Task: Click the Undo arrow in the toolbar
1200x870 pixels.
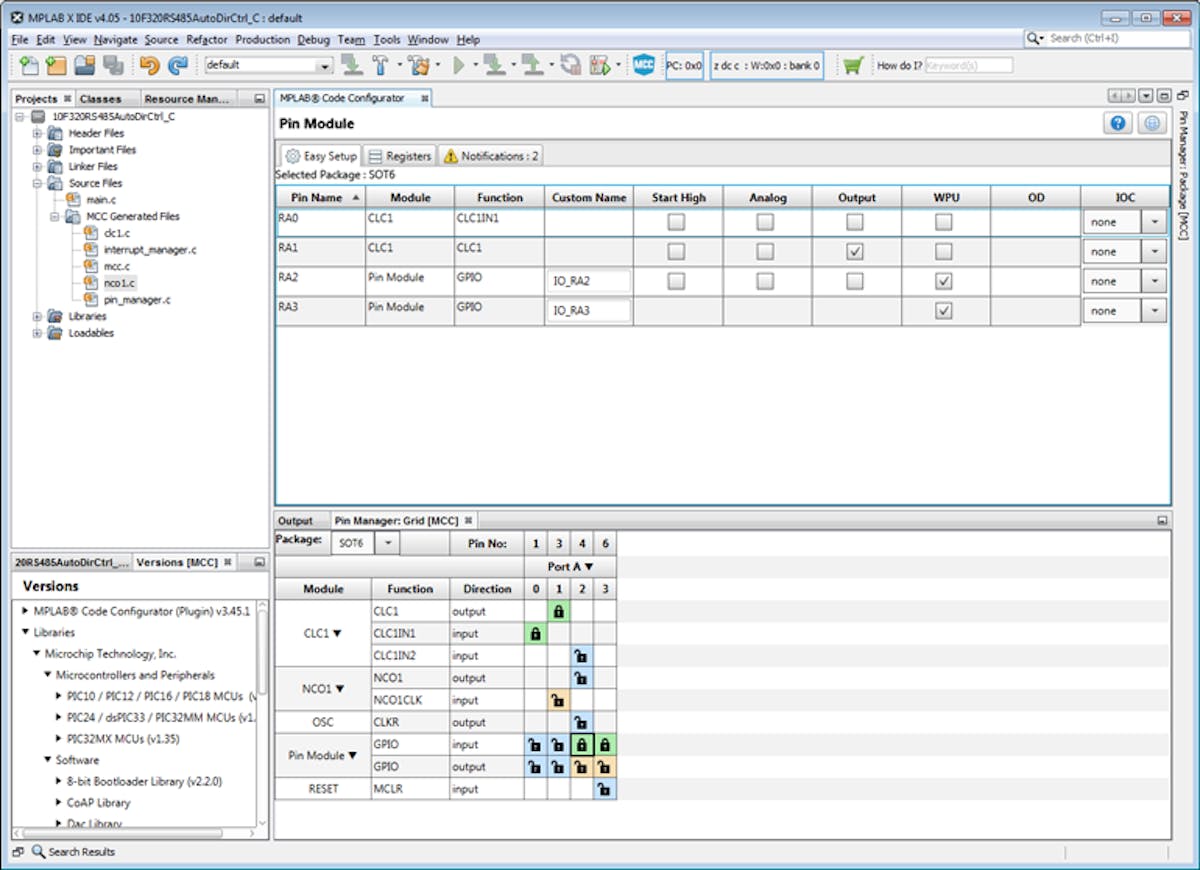Action: (149, 66)
